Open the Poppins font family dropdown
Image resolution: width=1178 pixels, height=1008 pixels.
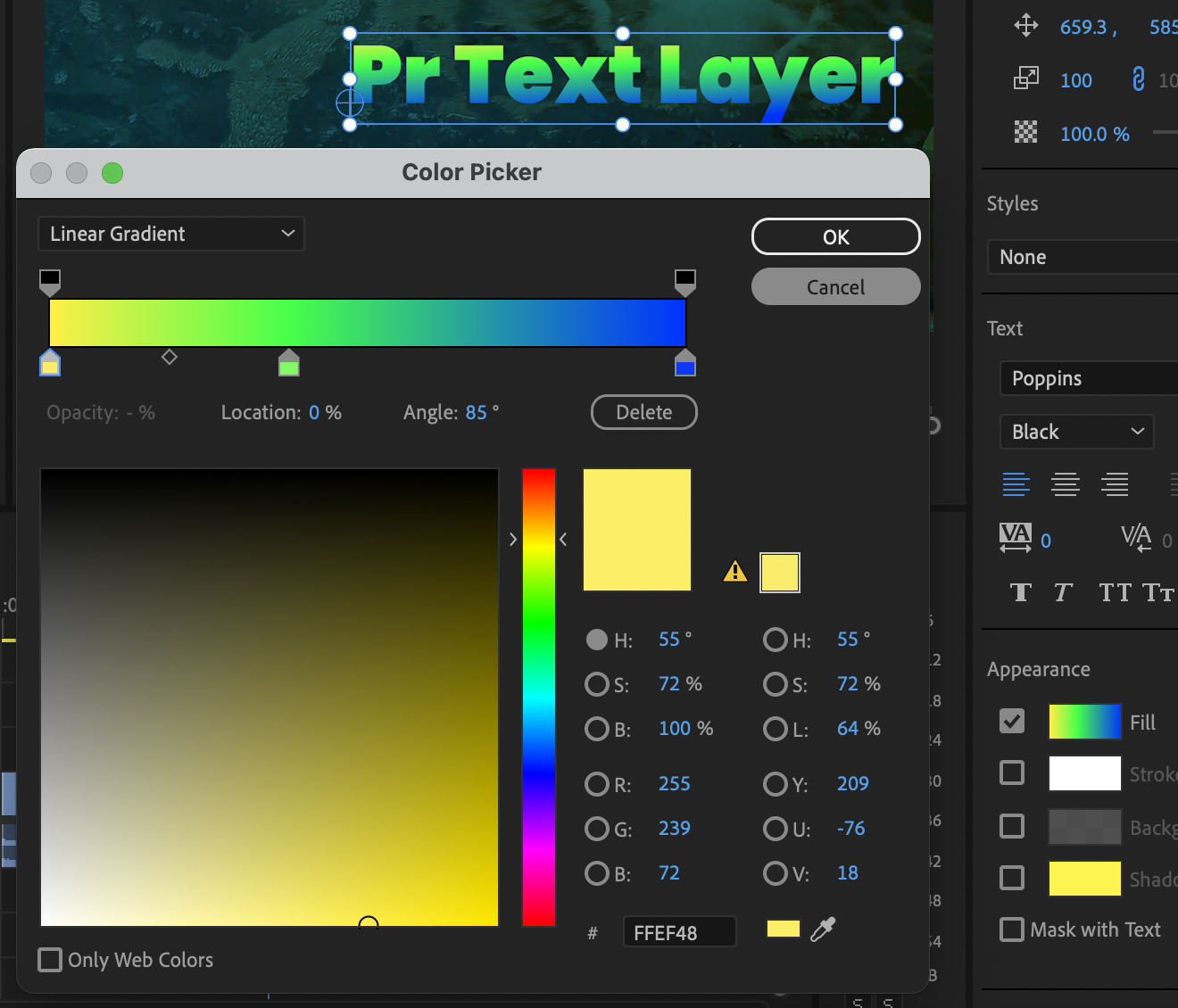click(1089, 378)
